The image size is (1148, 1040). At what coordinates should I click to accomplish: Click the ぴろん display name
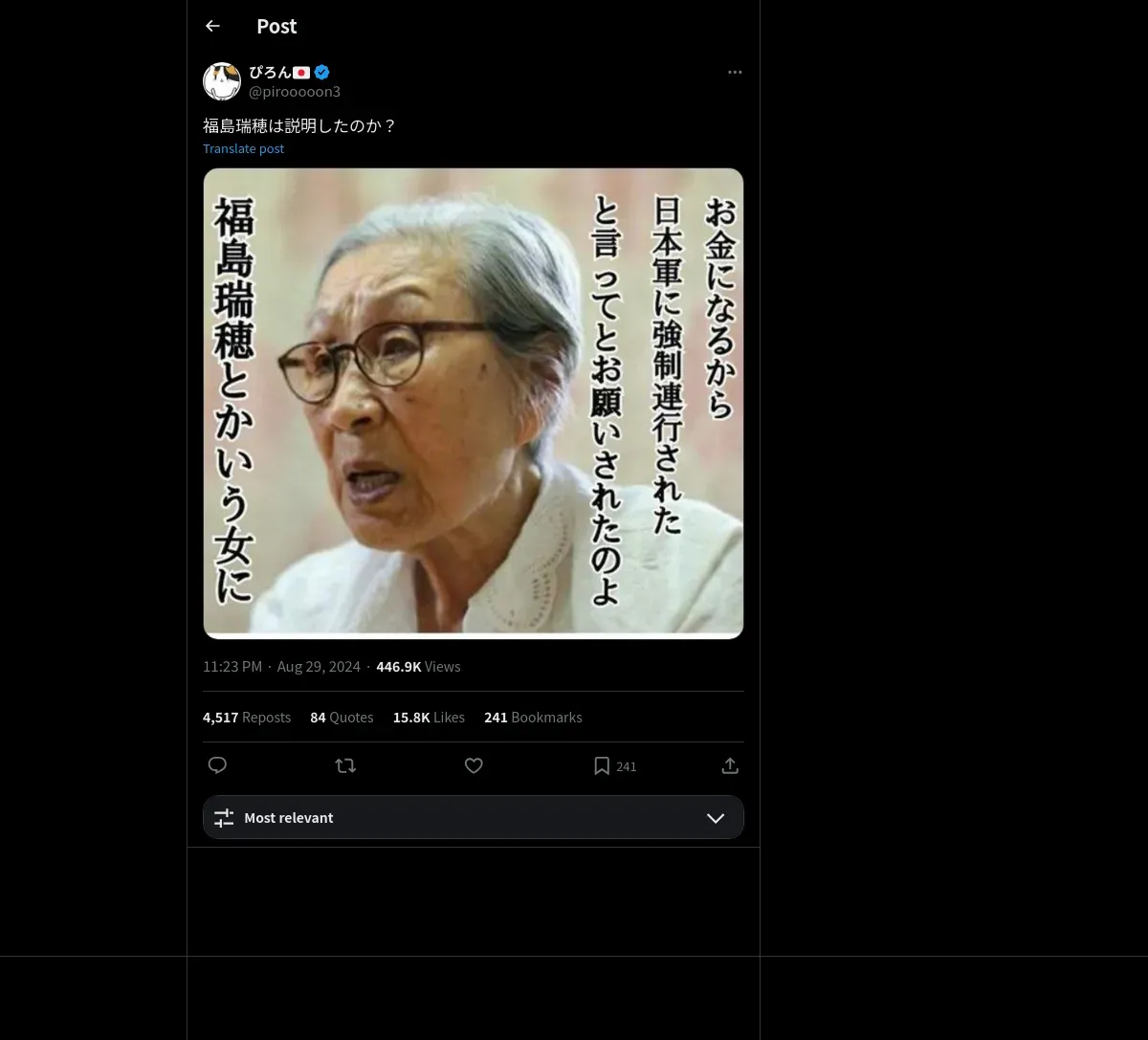pyautogui.click(x=270, y=72)
